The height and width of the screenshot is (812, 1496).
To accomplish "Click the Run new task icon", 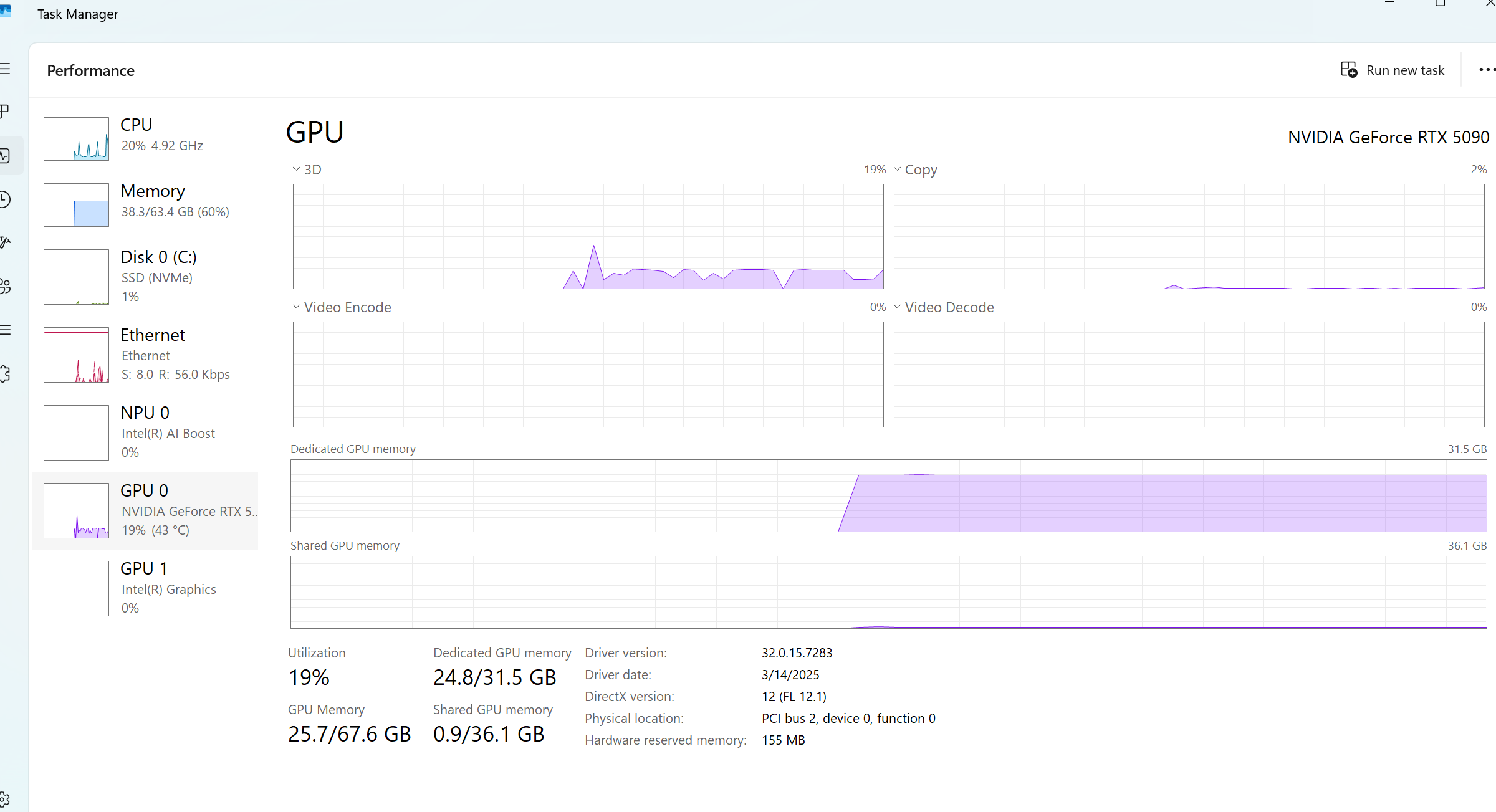I will coord(1349,70).
